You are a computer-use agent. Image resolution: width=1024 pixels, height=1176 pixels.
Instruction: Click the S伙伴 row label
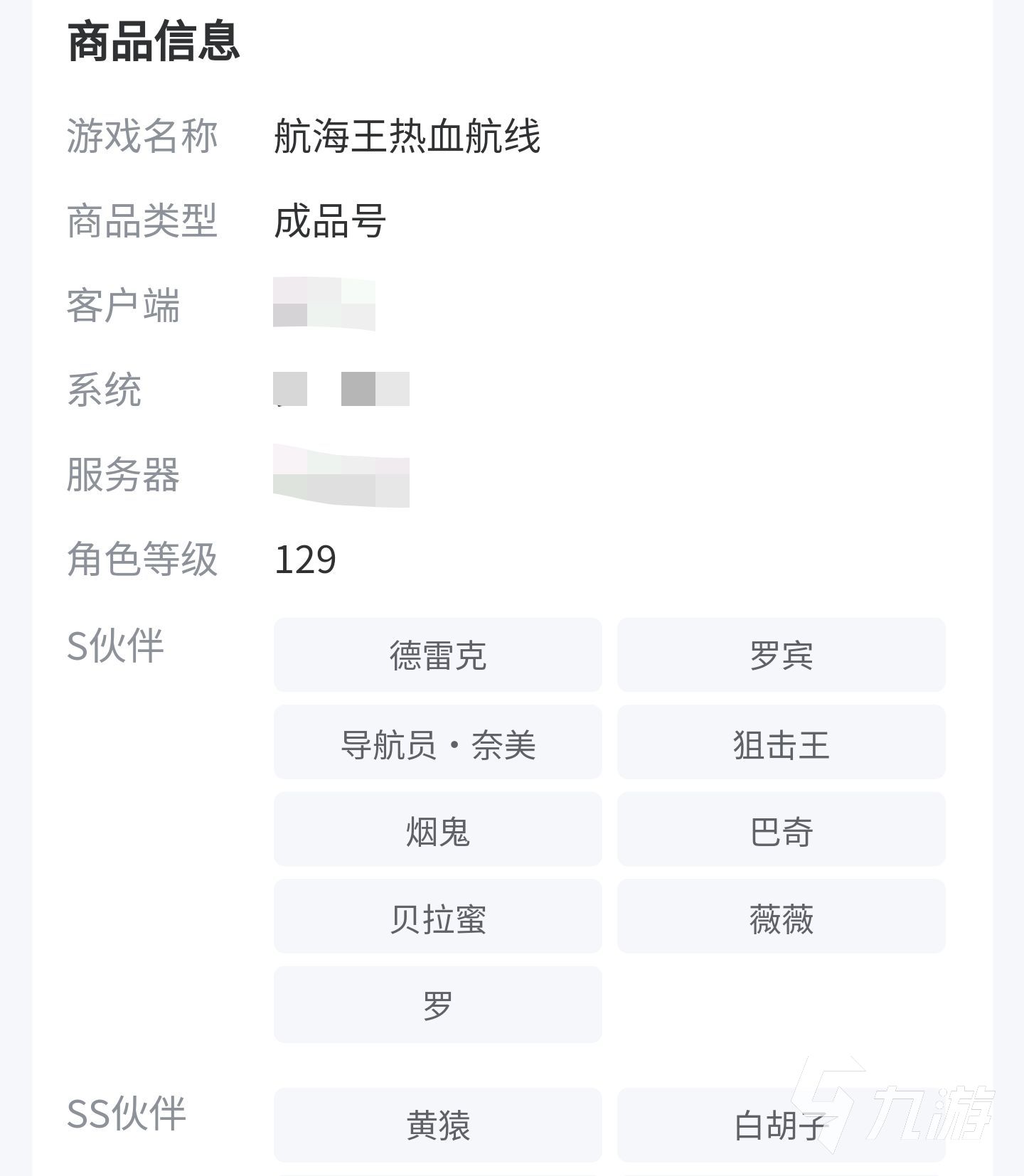[115, 646]
